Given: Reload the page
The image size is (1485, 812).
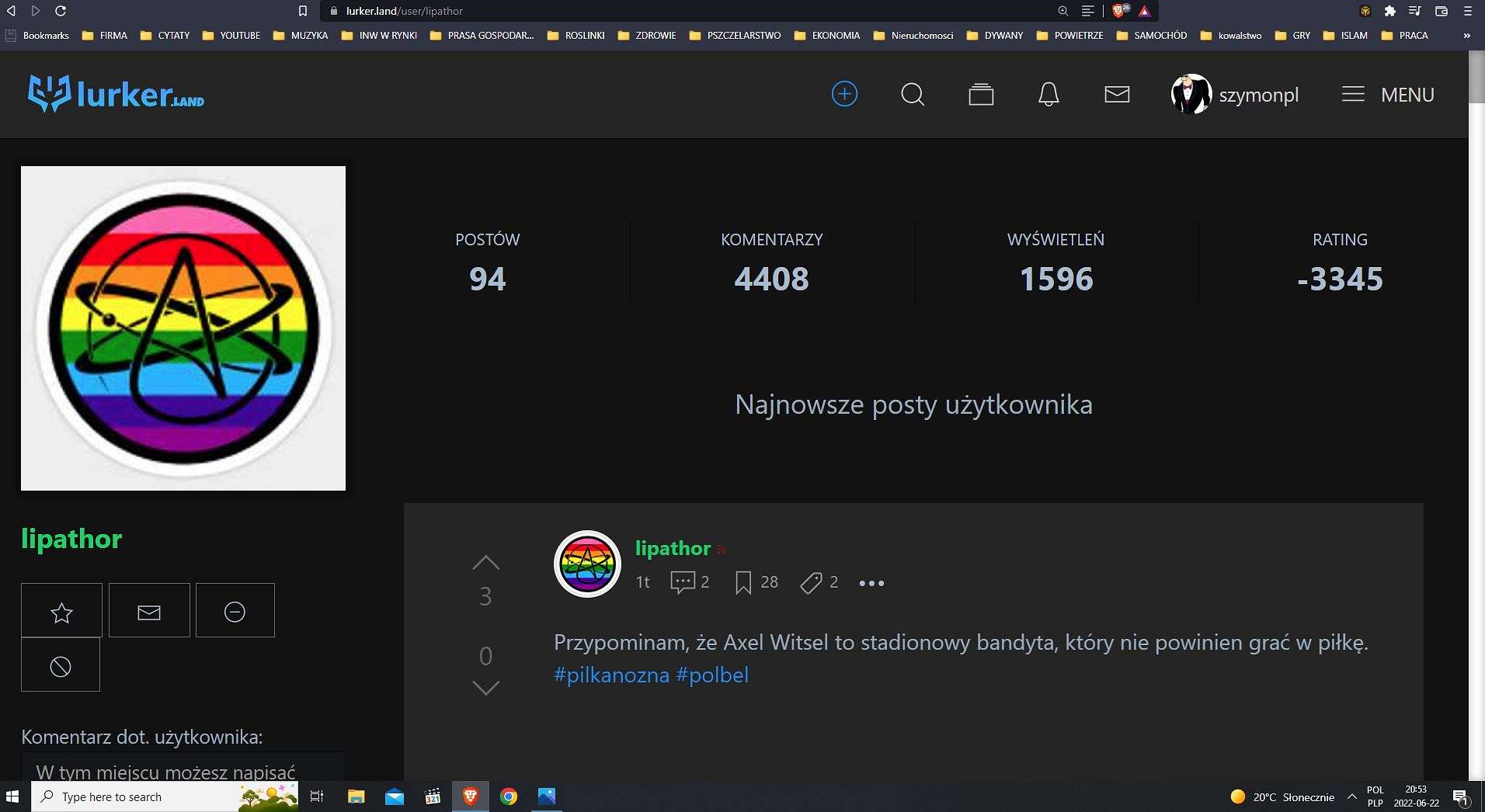Looking at the screenshot, I should point(60,11).
